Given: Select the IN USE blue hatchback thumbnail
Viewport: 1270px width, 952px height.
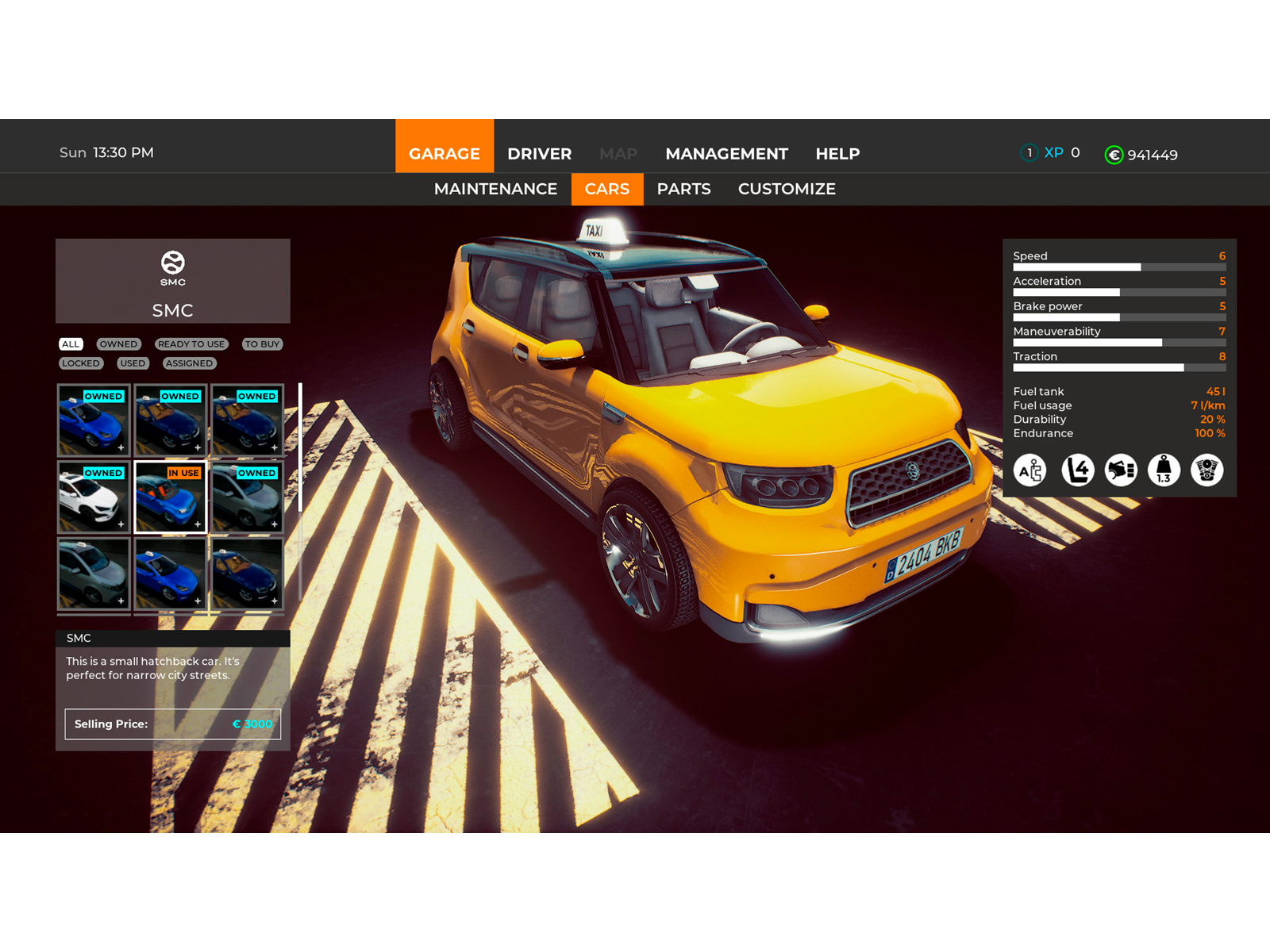Looking at the screenshot, I should tap(171, 497).
